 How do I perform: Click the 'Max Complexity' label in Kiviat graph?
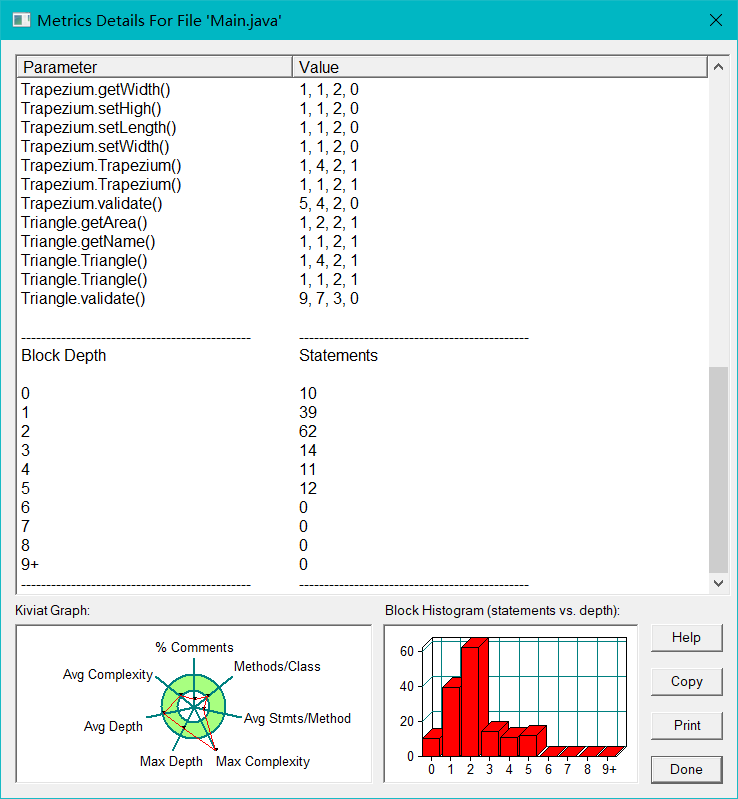tap(263, 761)
